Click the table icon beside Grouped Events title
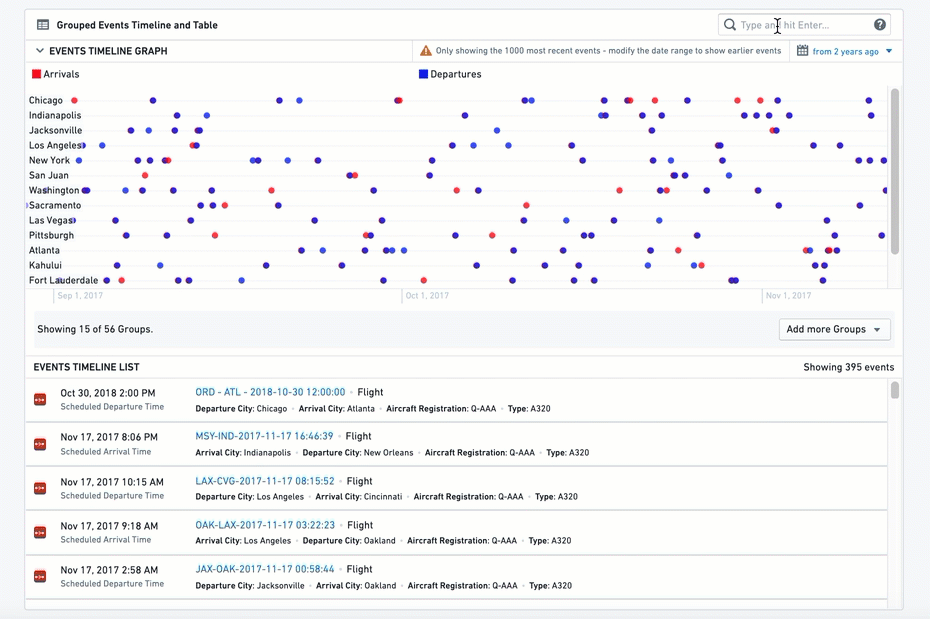The height and width of the screenshot is (619, 930). point(43,25)
